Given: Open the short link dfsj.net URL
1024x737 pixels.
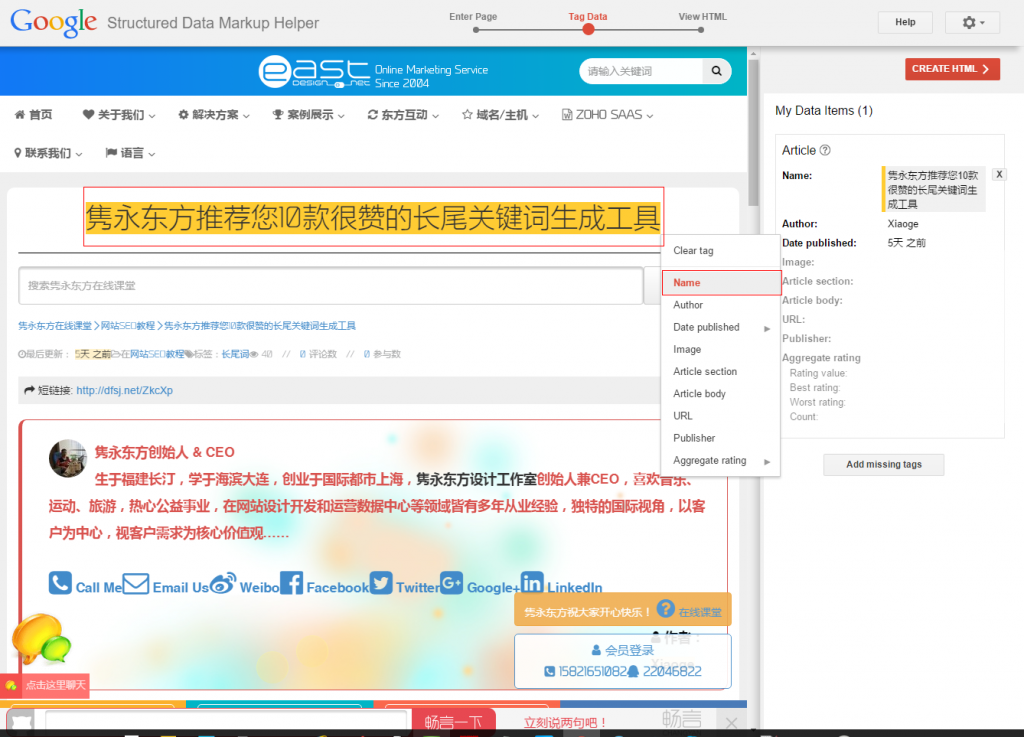Looking at the screenshot, I should pos(124,390).
